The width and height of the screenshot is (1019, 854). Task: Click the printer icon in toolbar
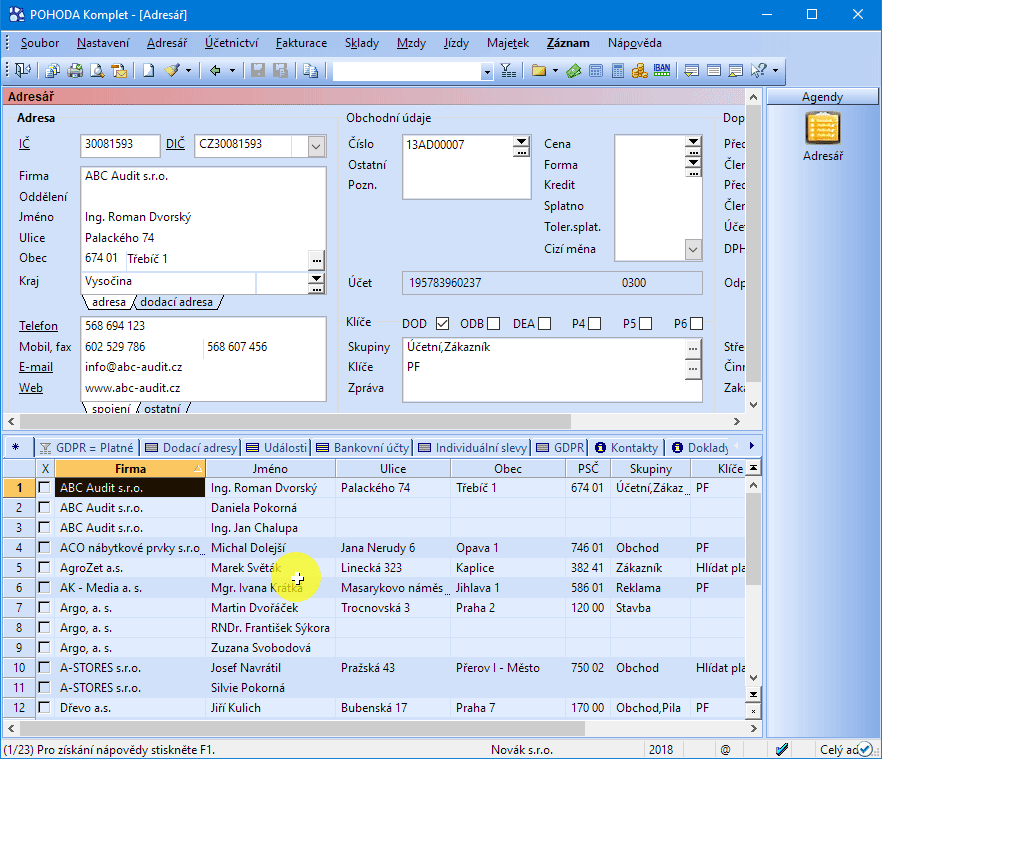click(x=75, y=70)
